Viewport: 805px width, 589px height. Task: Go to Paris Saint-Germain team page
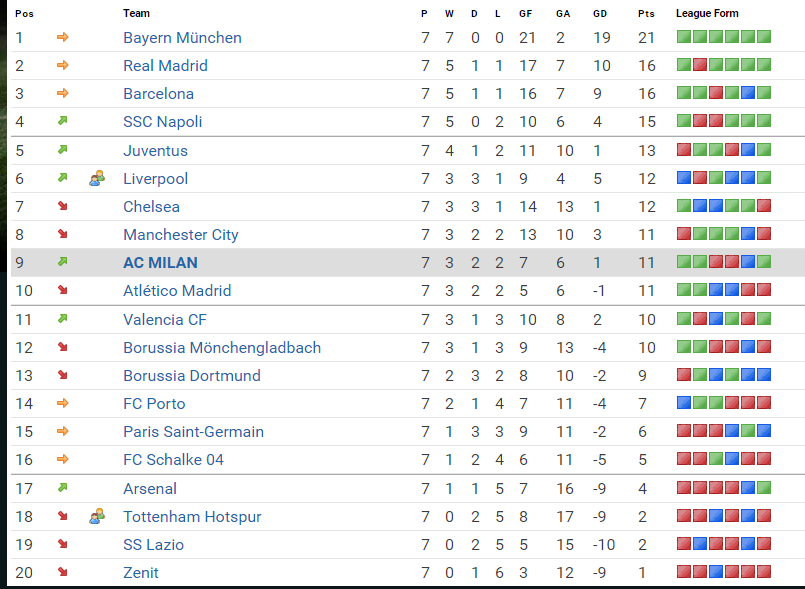point(193,432)
